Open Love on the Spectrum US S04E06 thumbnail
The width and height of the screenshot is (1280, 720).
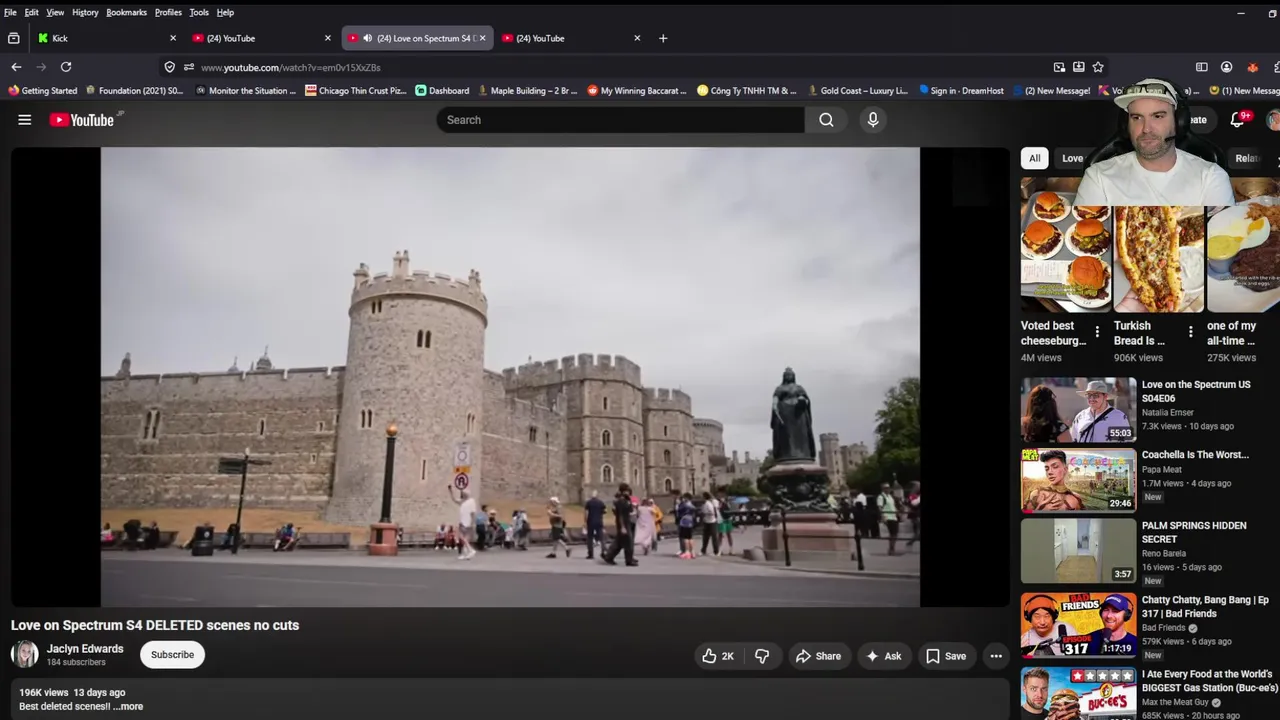(1078, 409)
